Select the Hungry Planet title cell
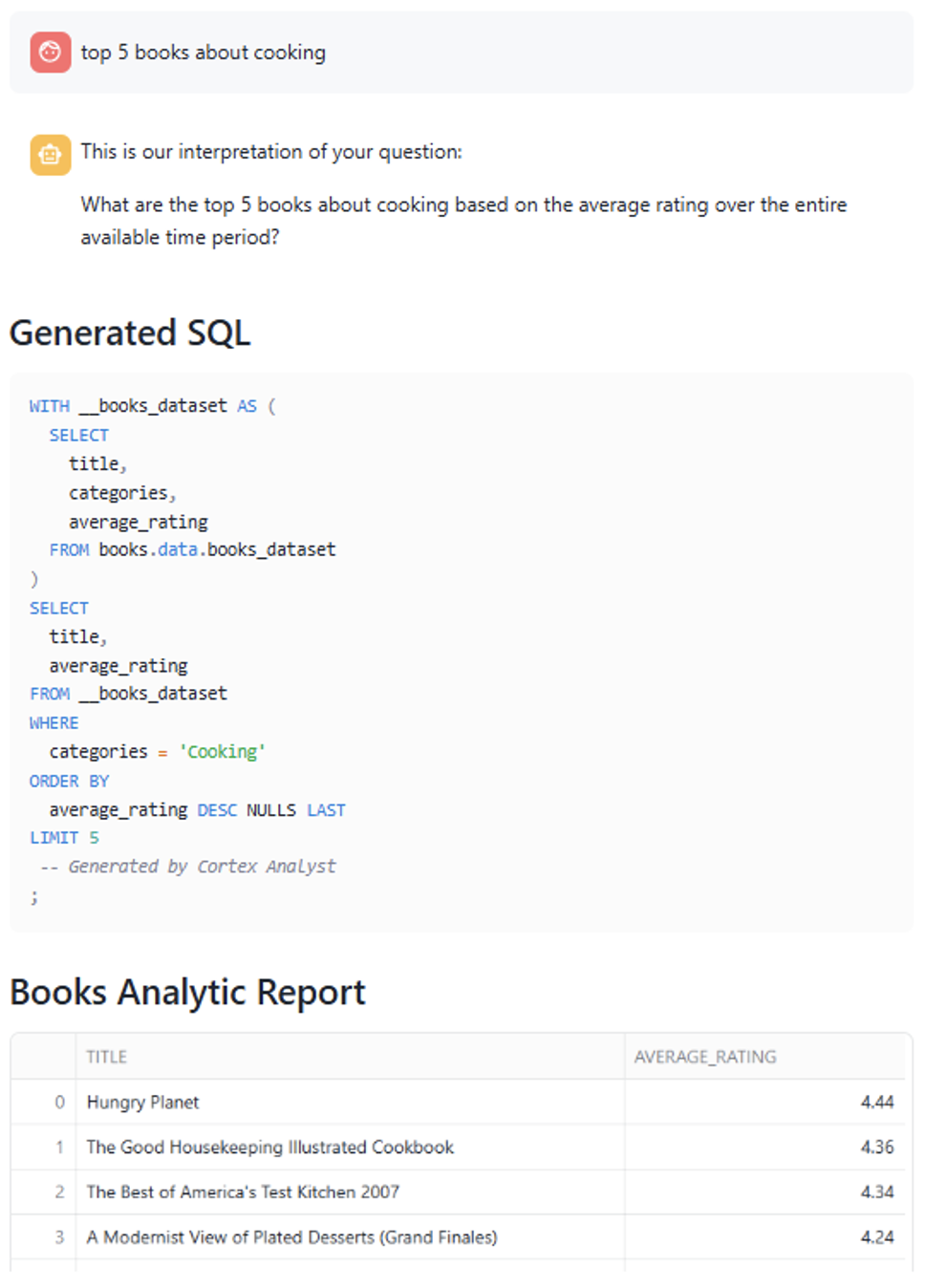Viewport: 925px width, 1288px height. (x=143, y=1103)
